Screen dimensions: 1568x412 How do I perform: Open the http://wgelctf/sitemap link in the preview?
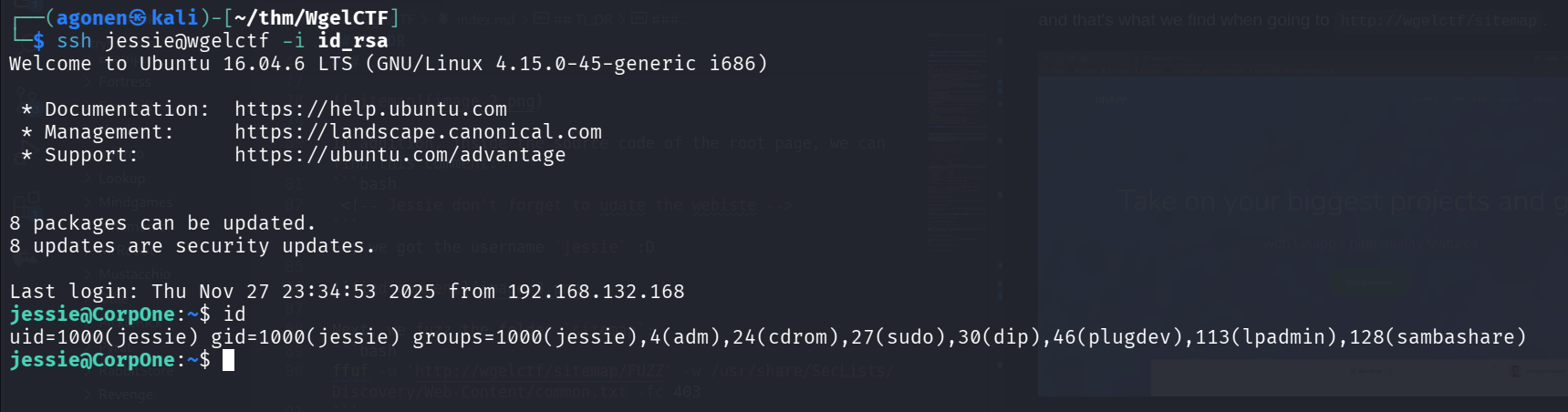(x=1439, y=20)
